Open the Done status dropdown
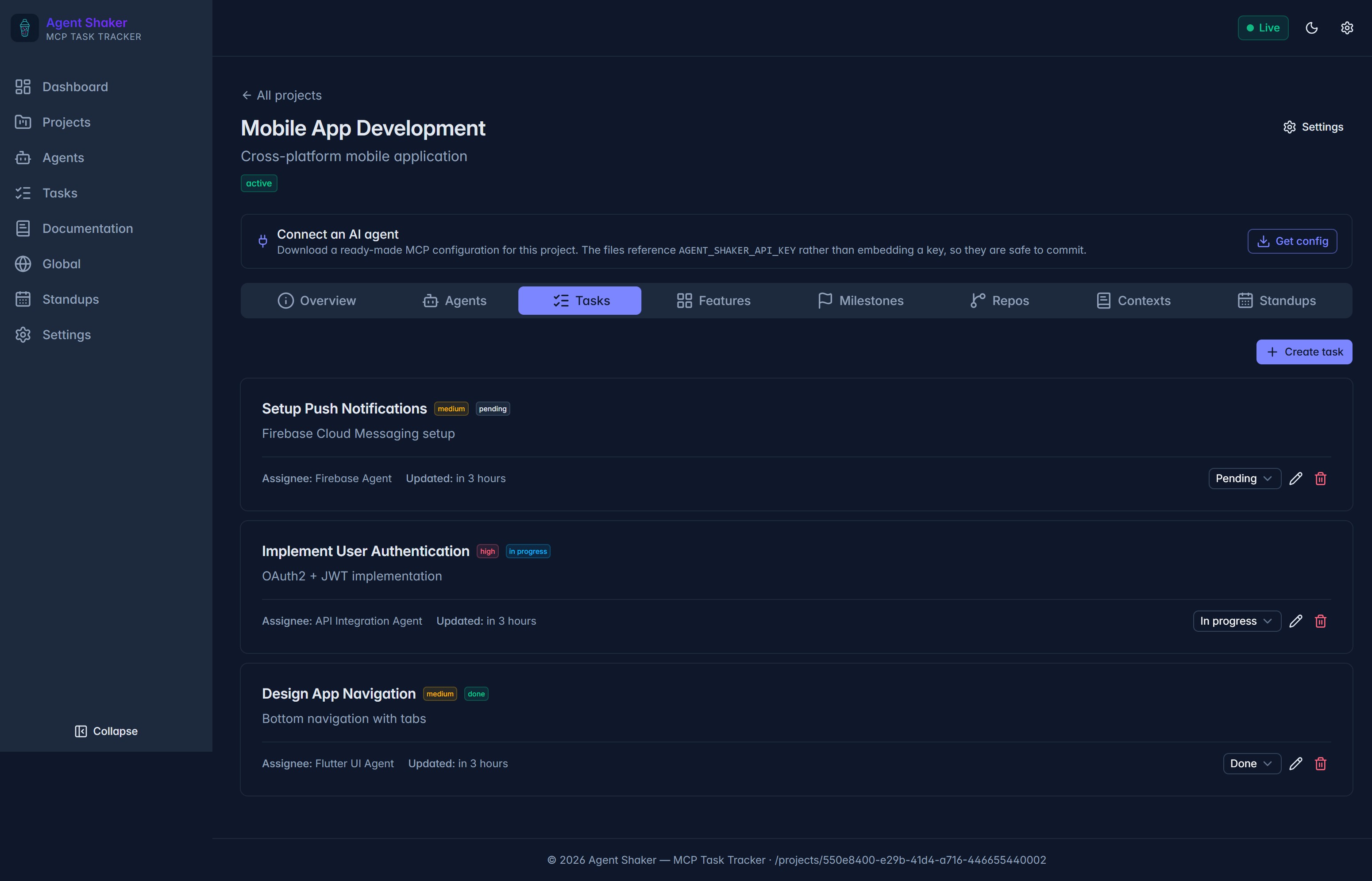The height and width of the screenshot is (881, 1372). click(1252, 764)
